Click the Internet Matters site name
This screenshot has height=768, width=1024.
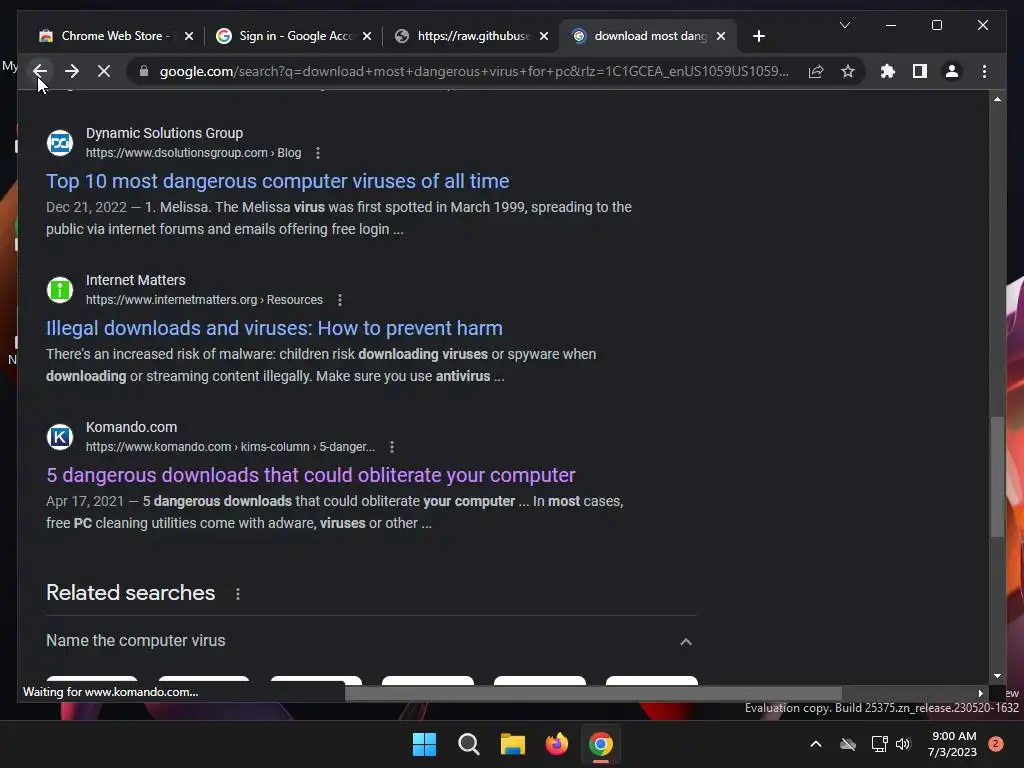pyautogui.click(x=136, y=280)
